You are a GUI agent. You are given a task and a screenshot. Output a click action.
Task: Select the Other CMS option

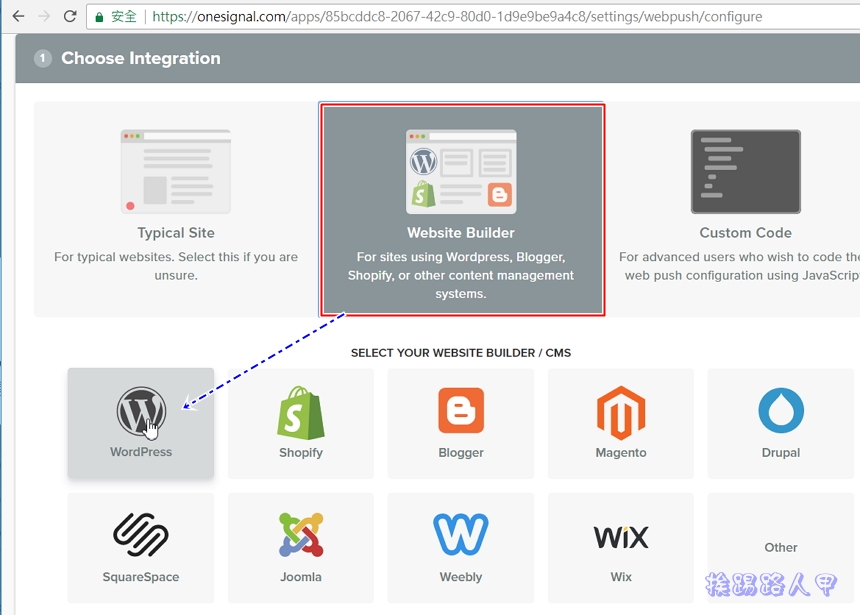point(780,548)
